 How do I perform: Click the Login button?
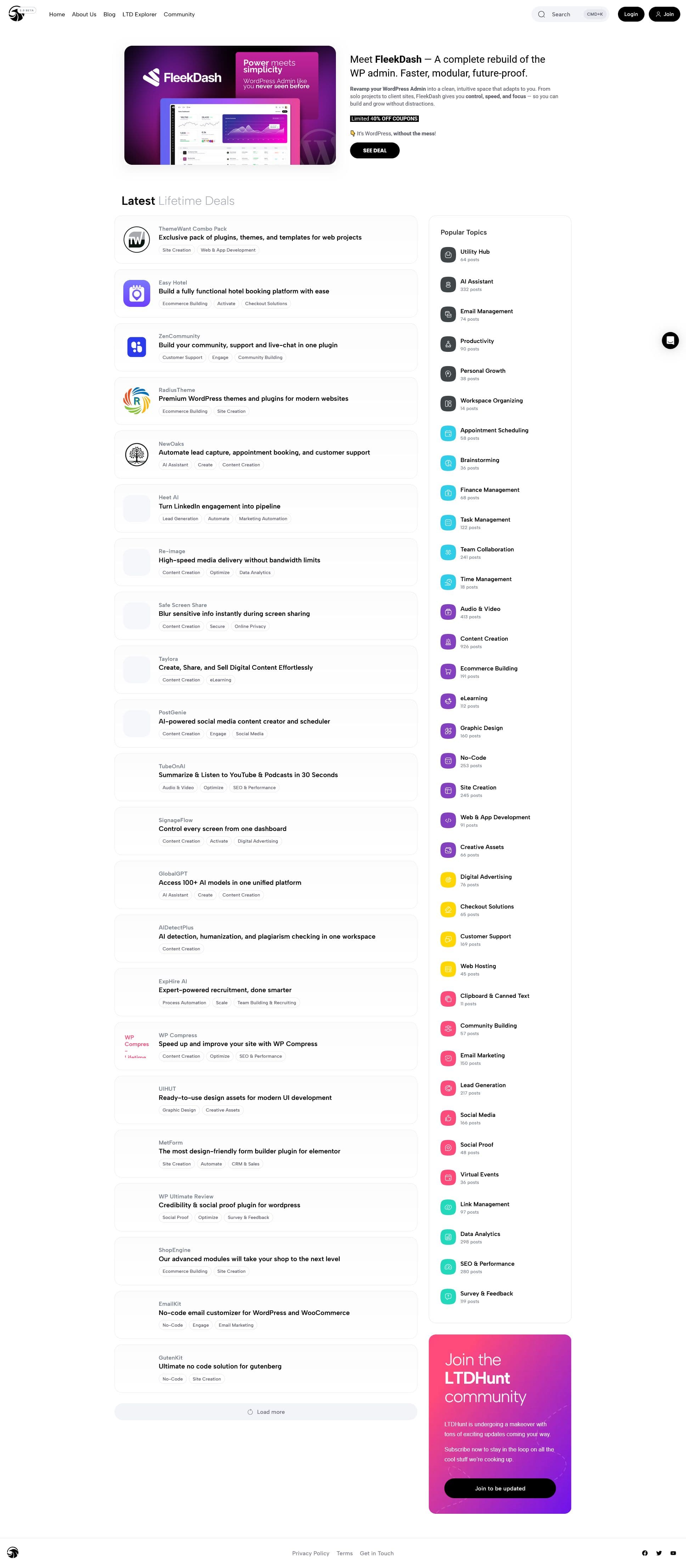pyautogui.click(x=631, y=15)
